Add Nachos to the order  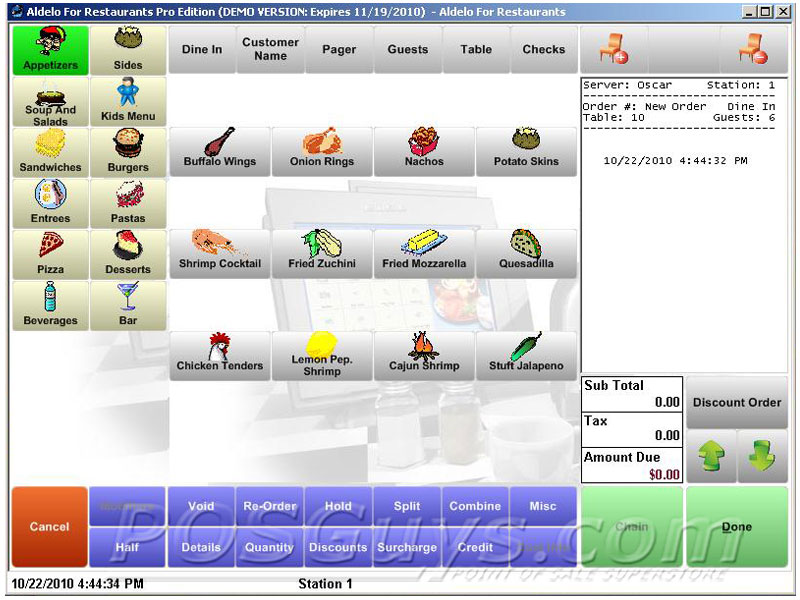(424, 152)
